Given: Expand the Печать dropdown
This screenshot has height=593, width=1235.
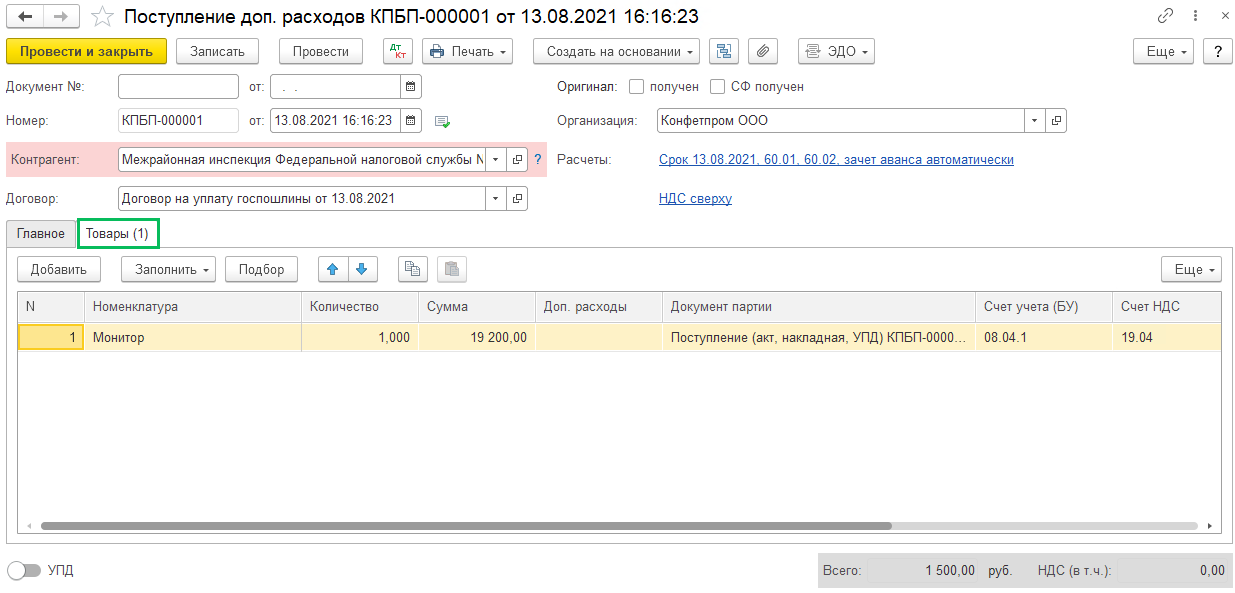Looking at the screenshot, I should click(x=467, y=51).
